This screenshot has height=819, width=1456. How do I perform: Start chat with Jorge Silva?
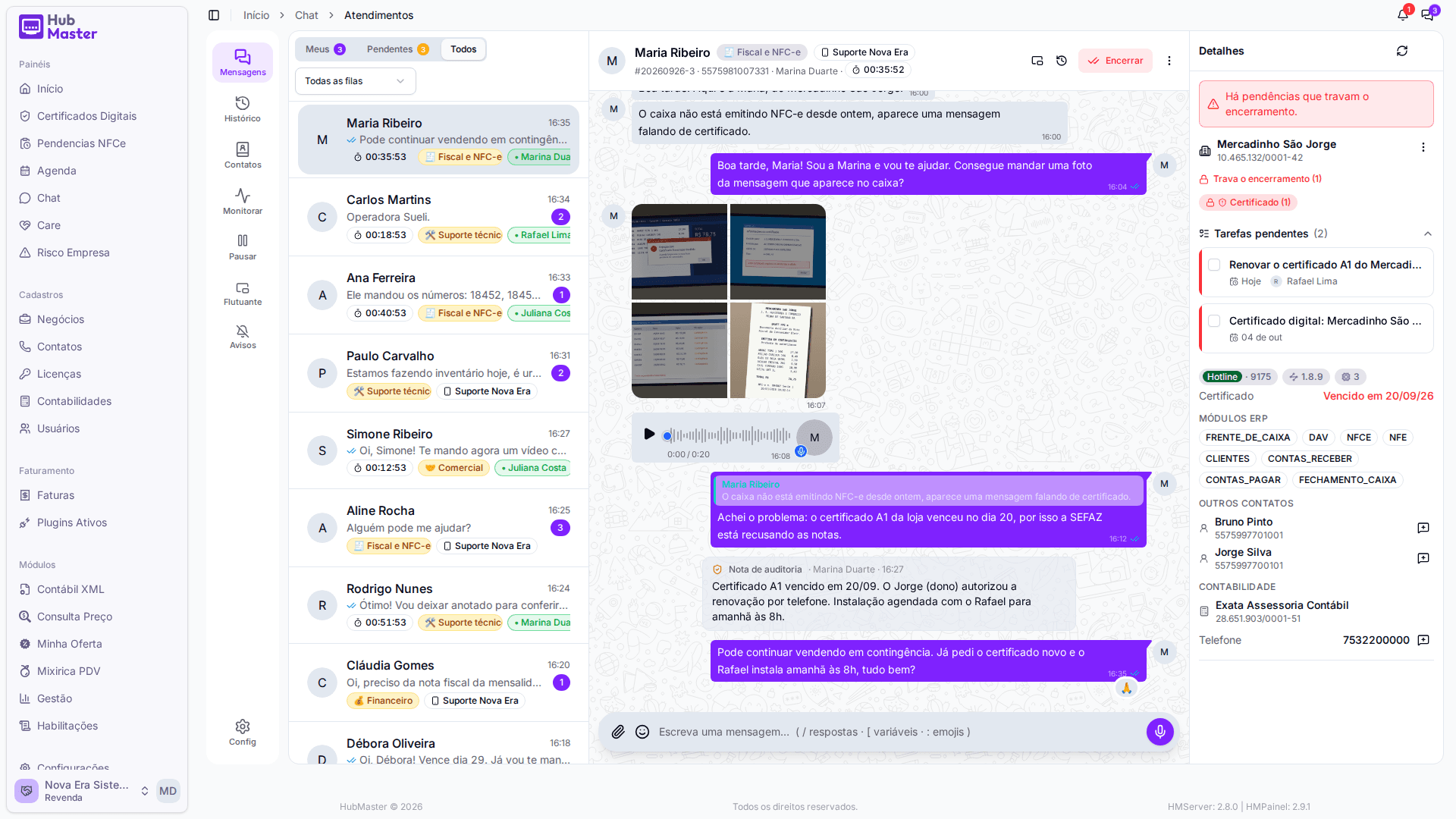[1423, 558]
